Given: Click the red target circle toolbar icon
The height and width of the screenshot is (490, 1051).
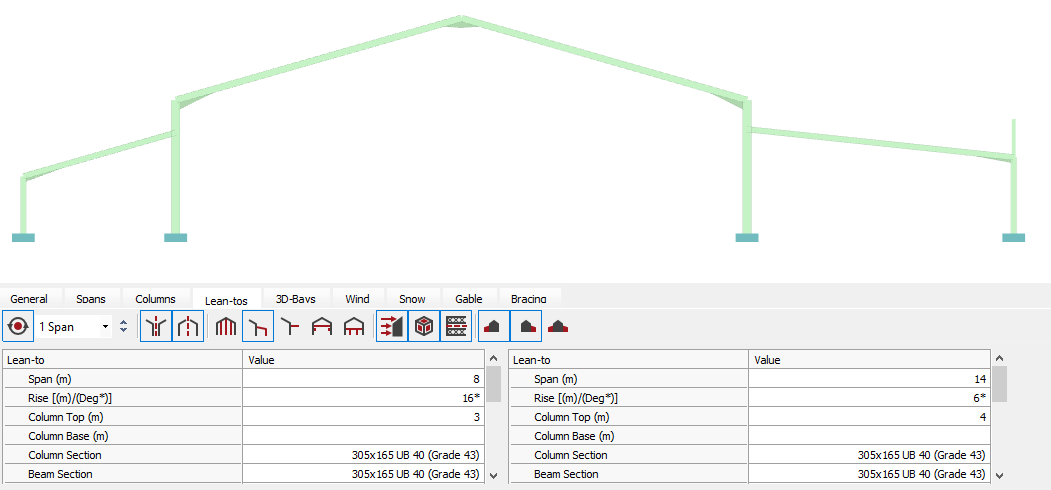Looking at the screenshot, I should 17,327.
